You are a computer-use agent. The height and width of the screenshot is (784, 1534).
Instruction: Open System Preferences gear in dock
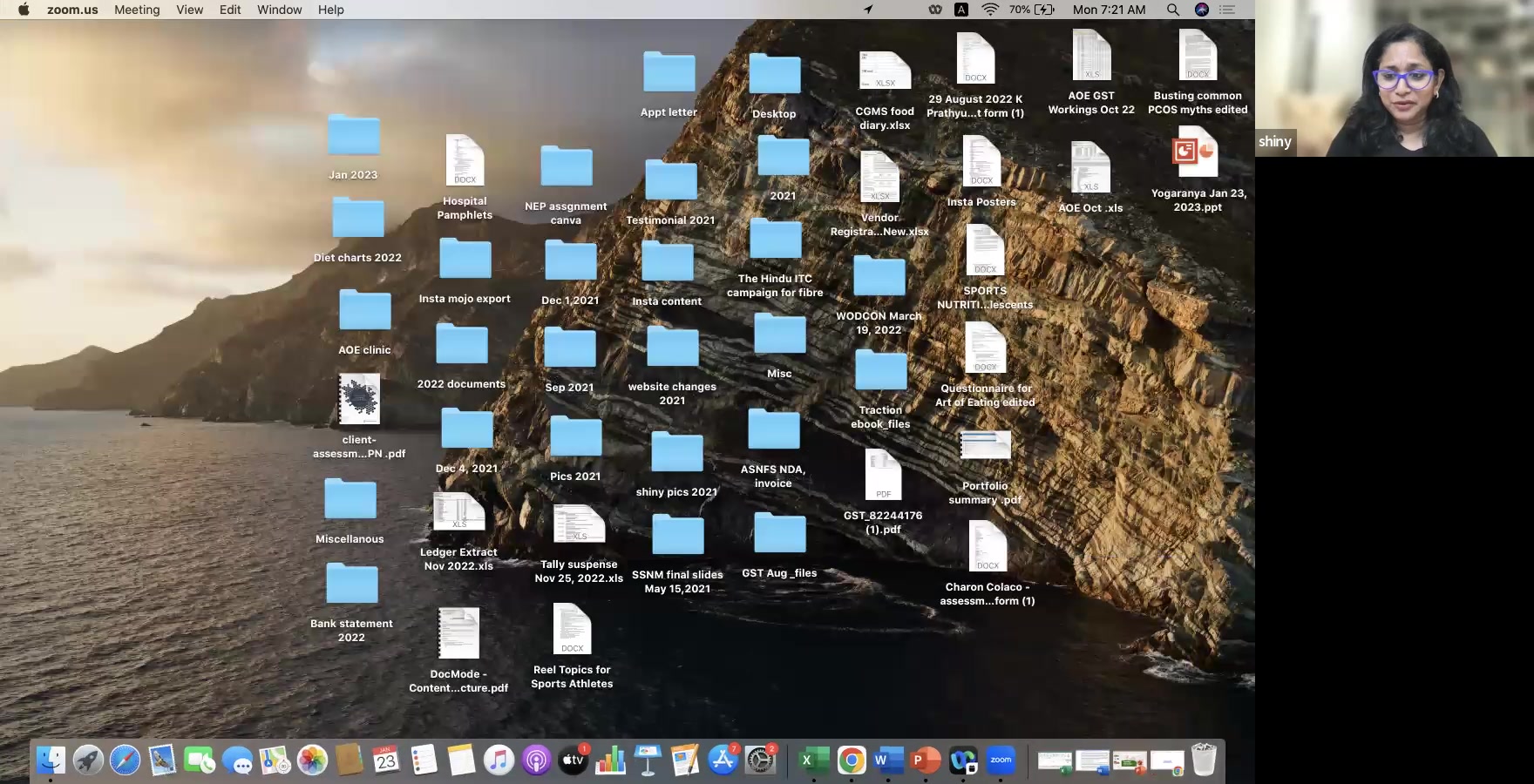click(x=760, y=760)
